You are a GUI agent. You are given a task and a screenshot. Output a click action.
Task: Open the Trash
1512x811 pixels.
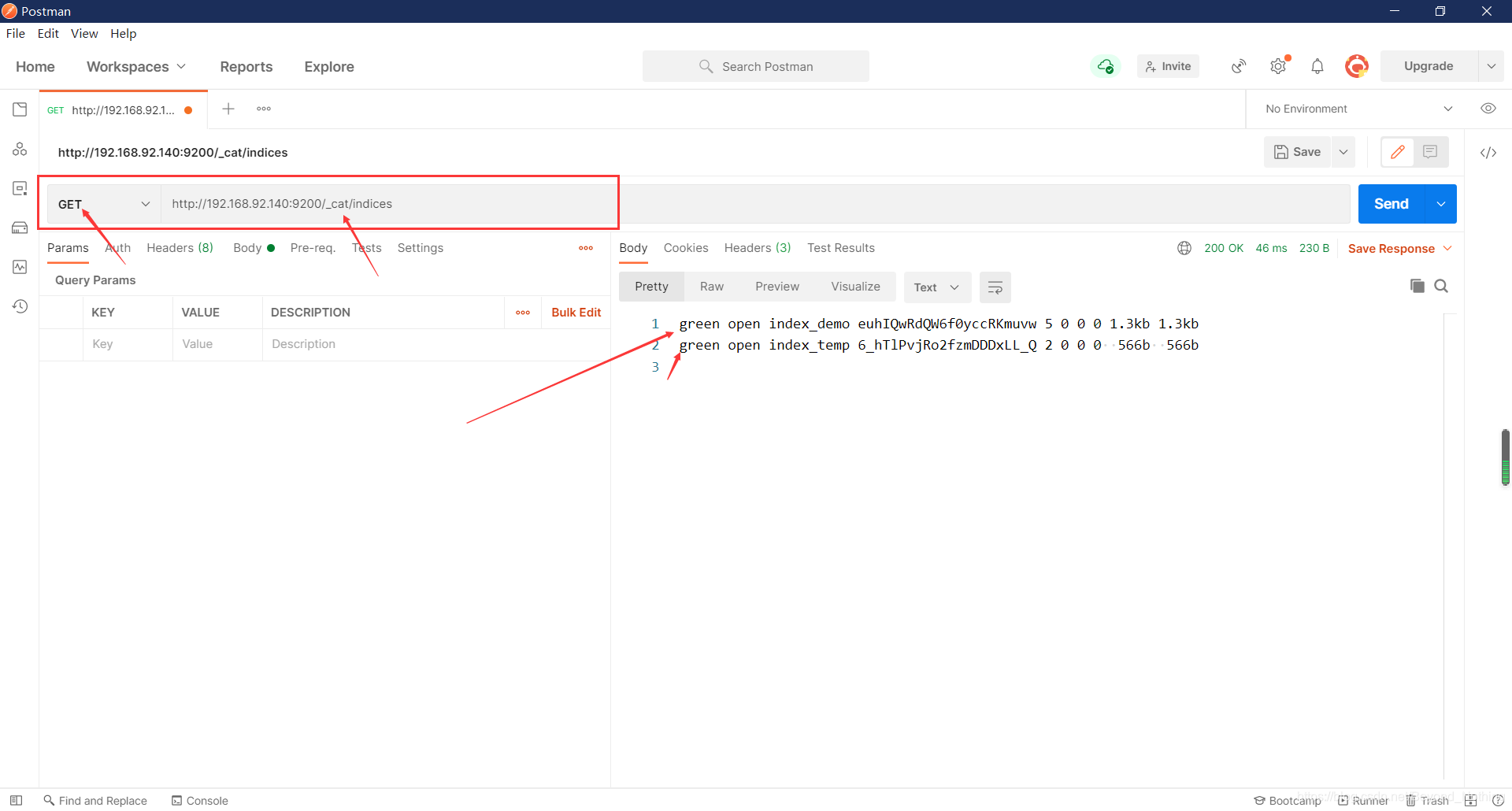pos(1428,801)
